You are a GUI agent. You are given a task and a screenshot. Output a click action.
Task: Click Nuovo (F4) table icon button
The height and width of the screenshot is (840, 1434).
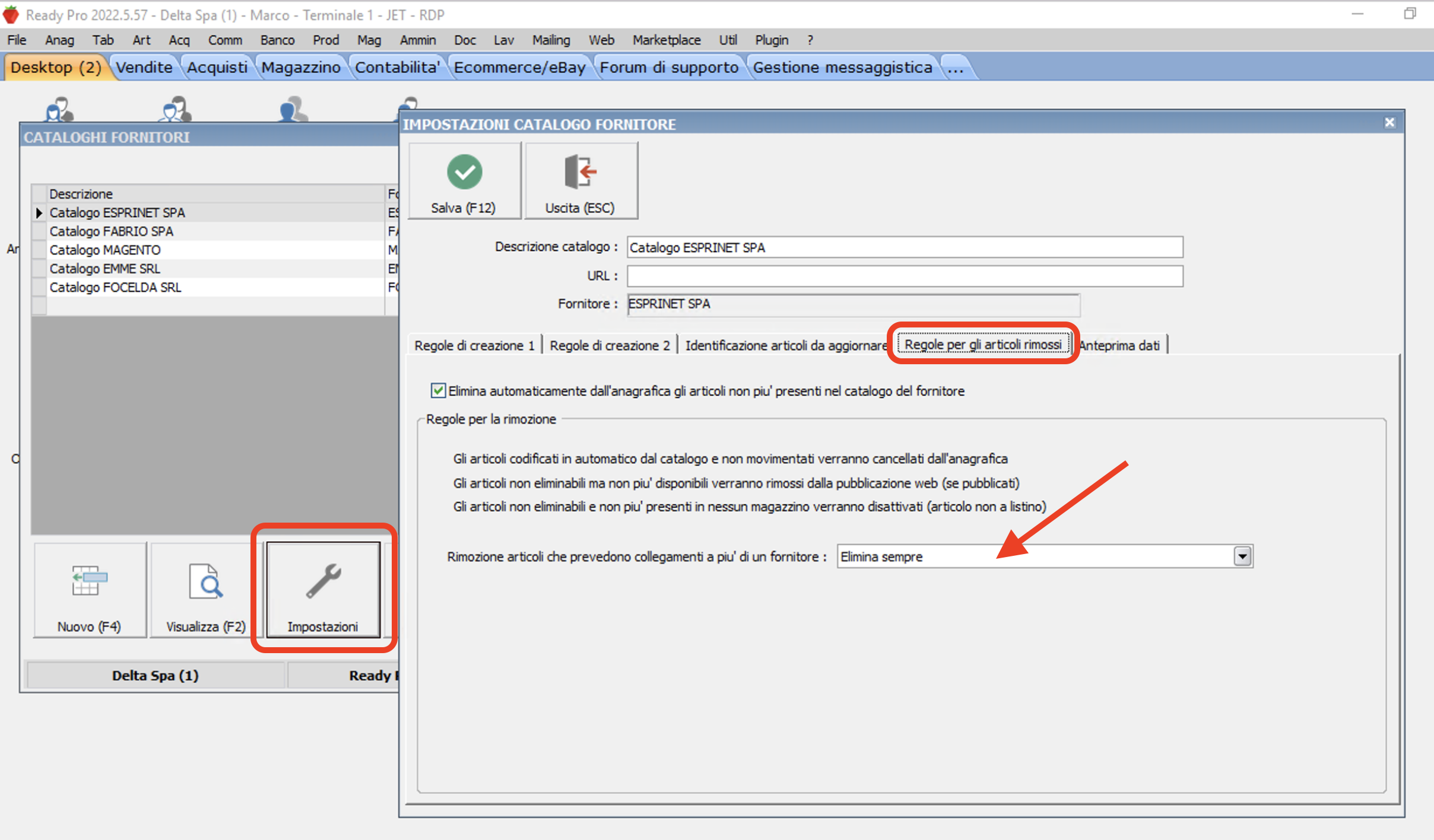tap(90, 590)
